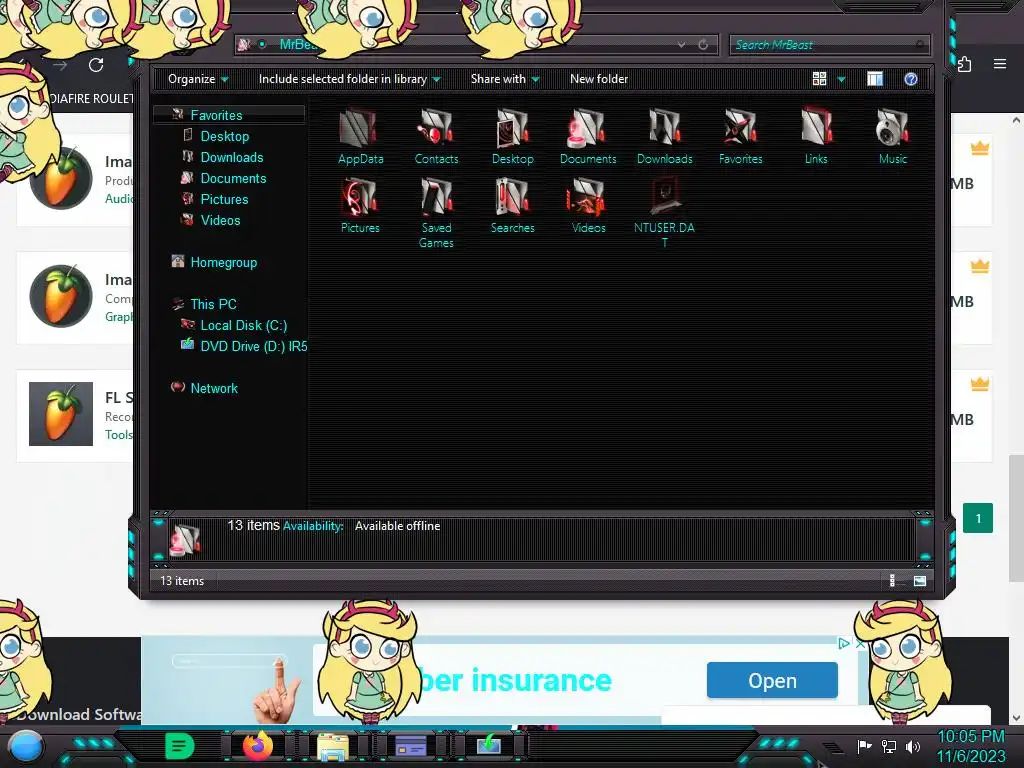Open the Music folder
Viewport: 1024px width, 768px height.
coord(892,136)
